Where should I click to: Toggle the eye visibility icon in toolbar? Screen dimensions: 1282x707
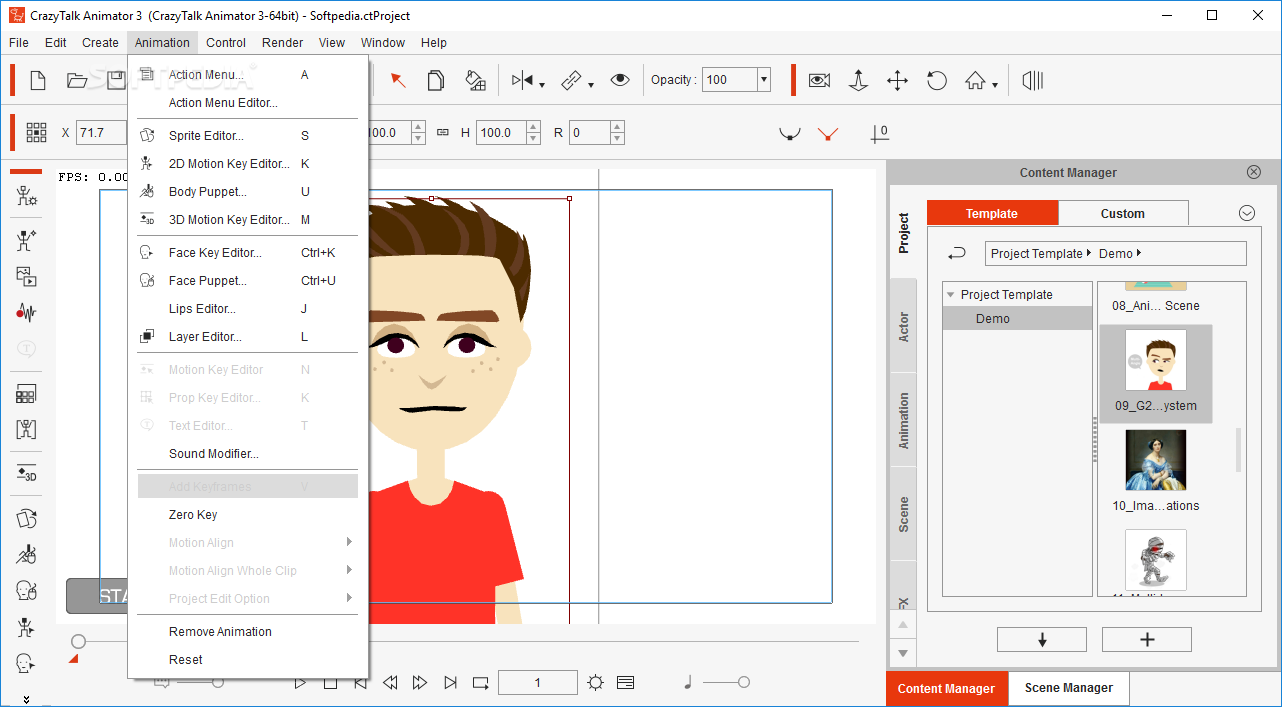tap(620, 81)
